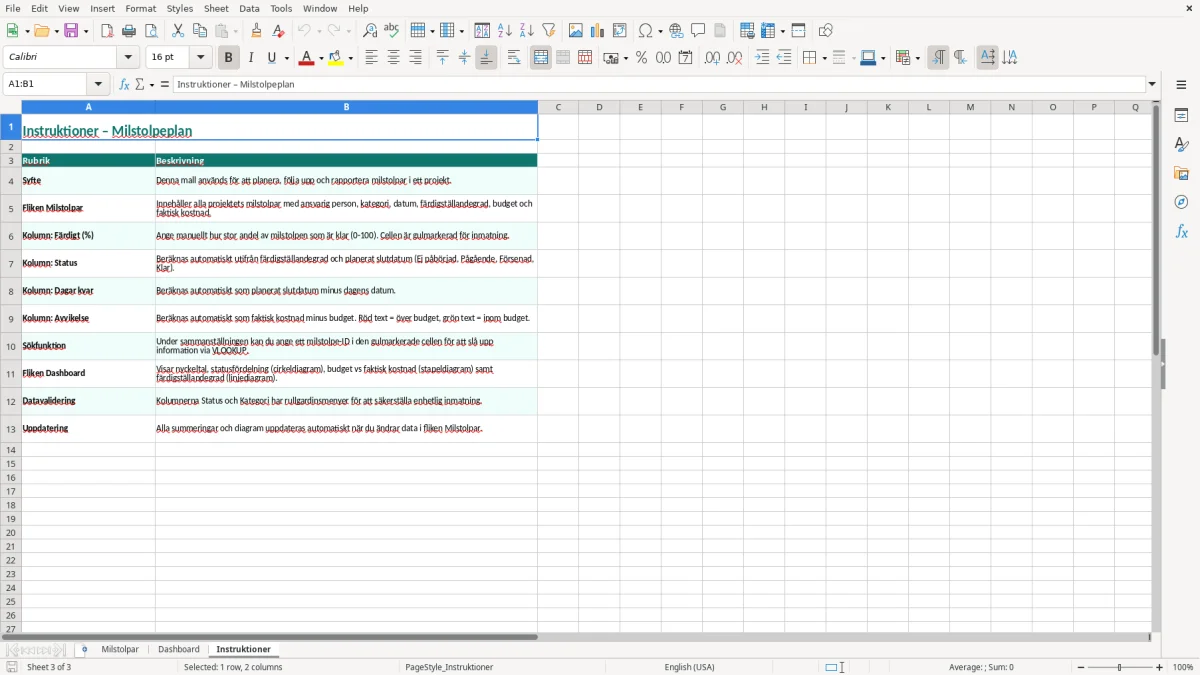
Task: Switch to the Dashboard sheet tab
Action: (x=179, y=649)
